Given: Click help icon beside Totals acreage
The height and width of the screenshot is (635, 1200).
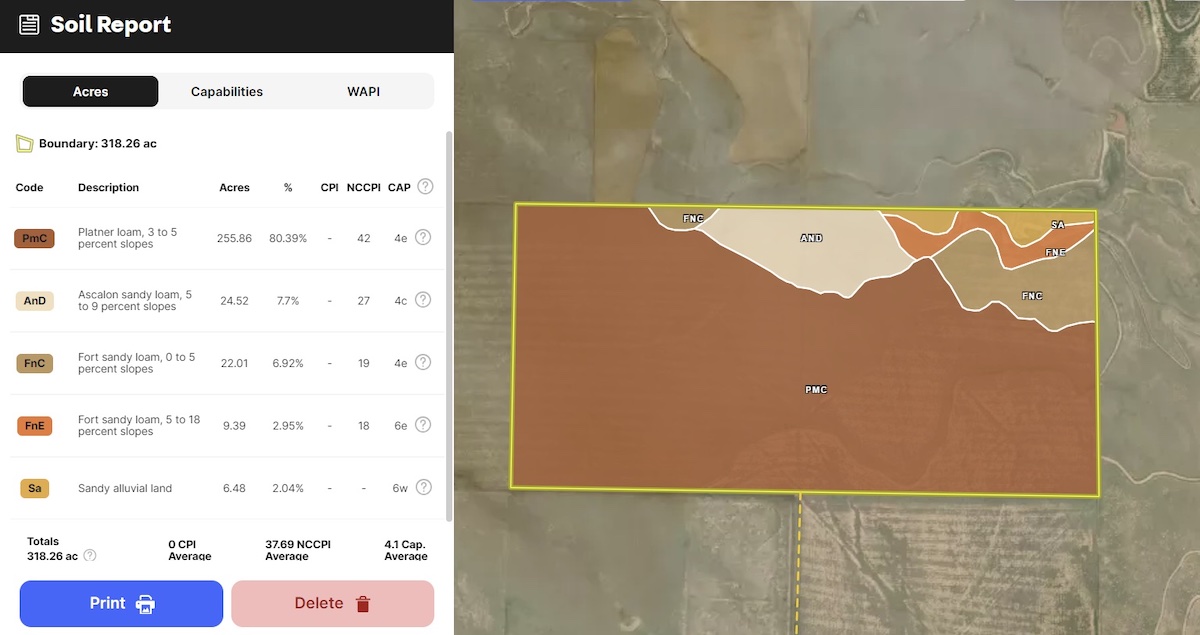Looking at the screenshot, I should click(x=90, y=556).
